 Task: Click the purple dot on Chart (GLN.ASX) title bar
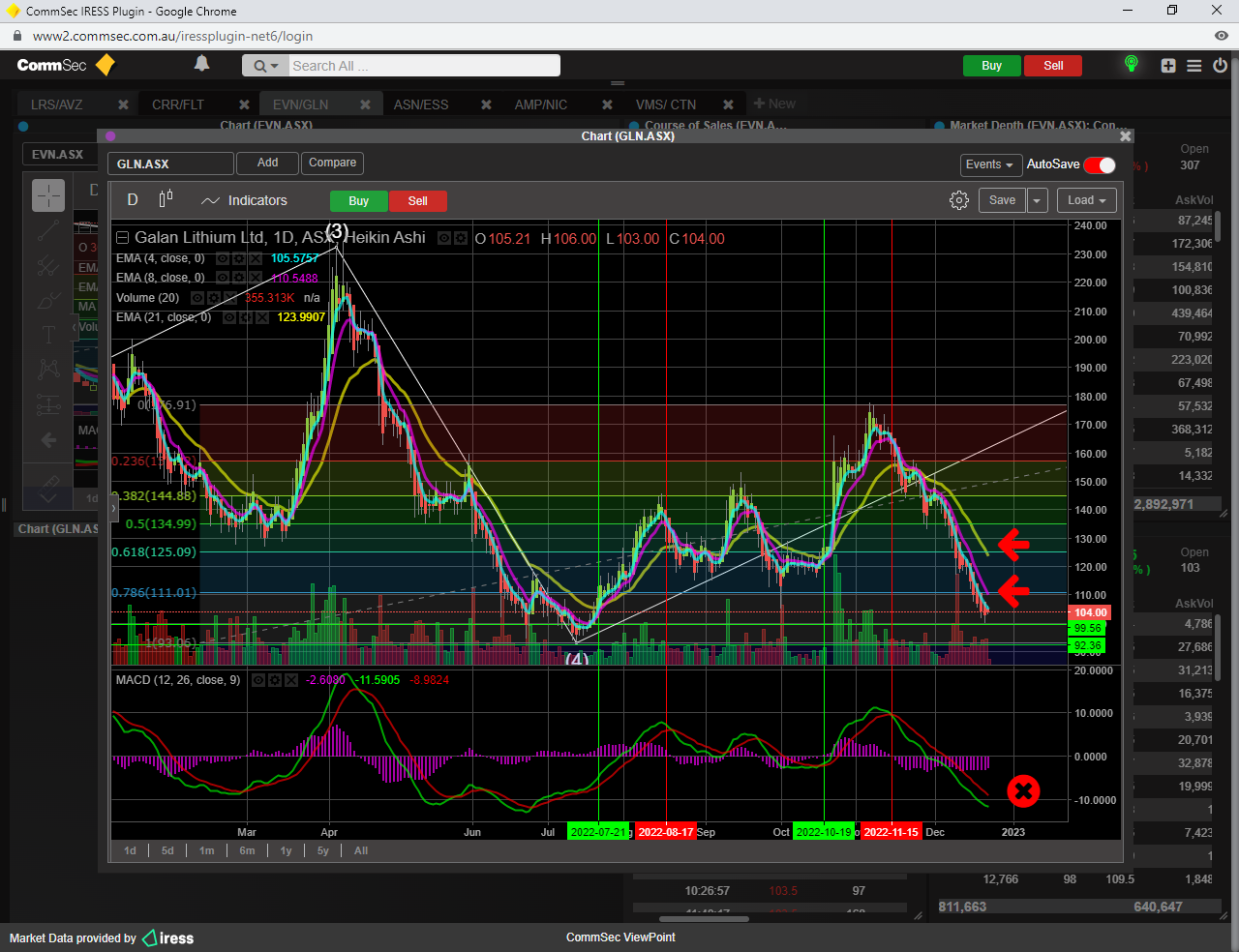pos(110,136)
